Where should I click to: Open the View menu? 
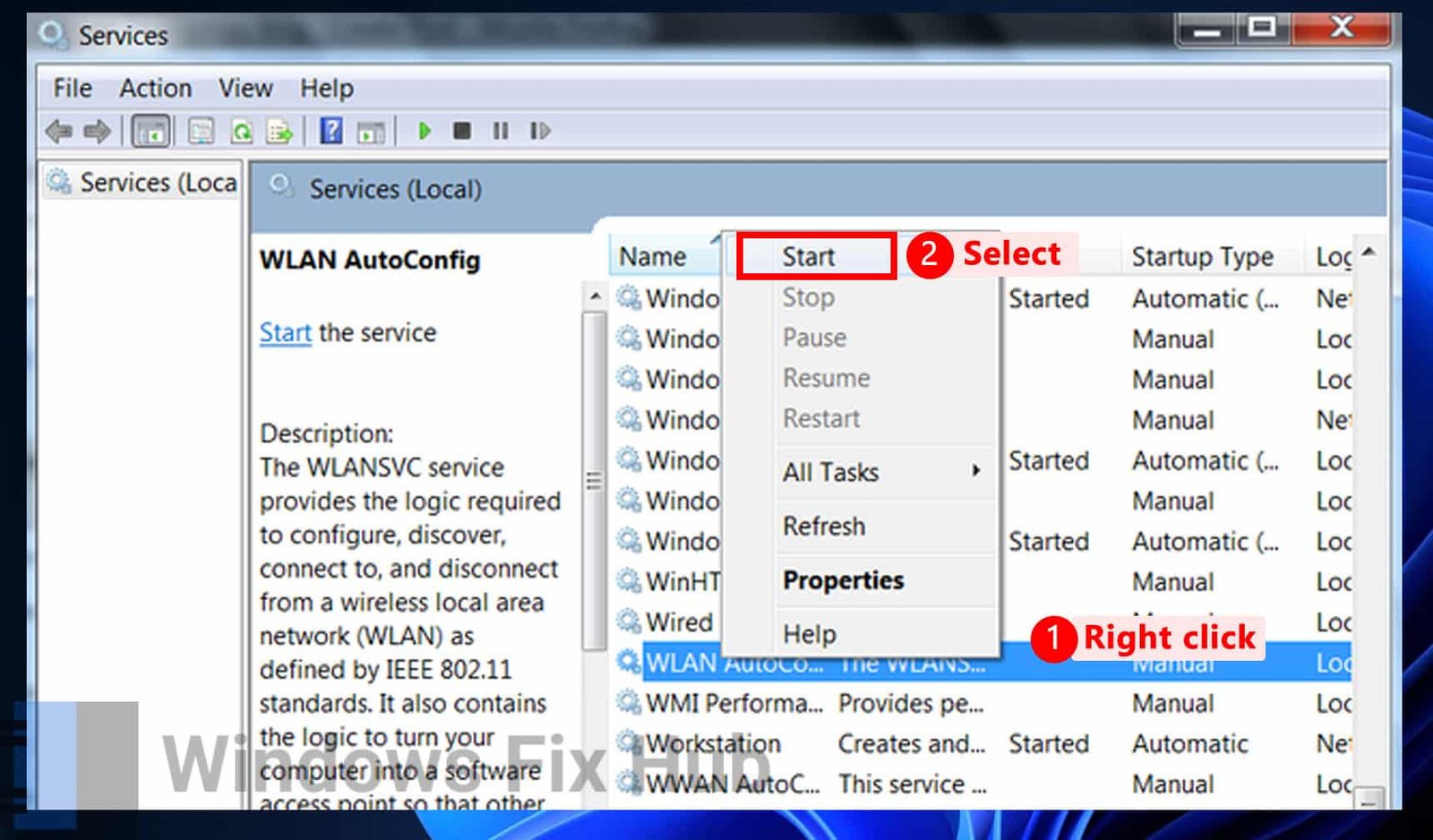[x=245, y=88]
